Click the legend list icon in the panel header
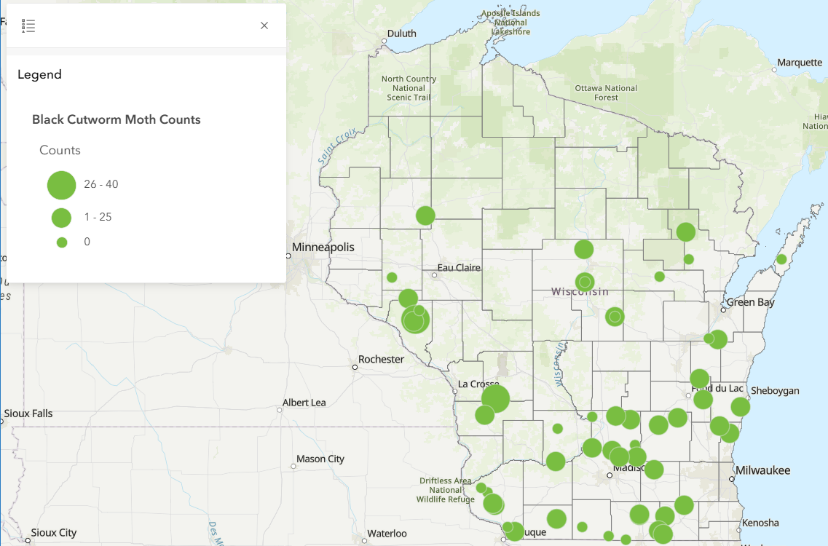Viewport: 828px width, 546px height. tap(29, 25)
